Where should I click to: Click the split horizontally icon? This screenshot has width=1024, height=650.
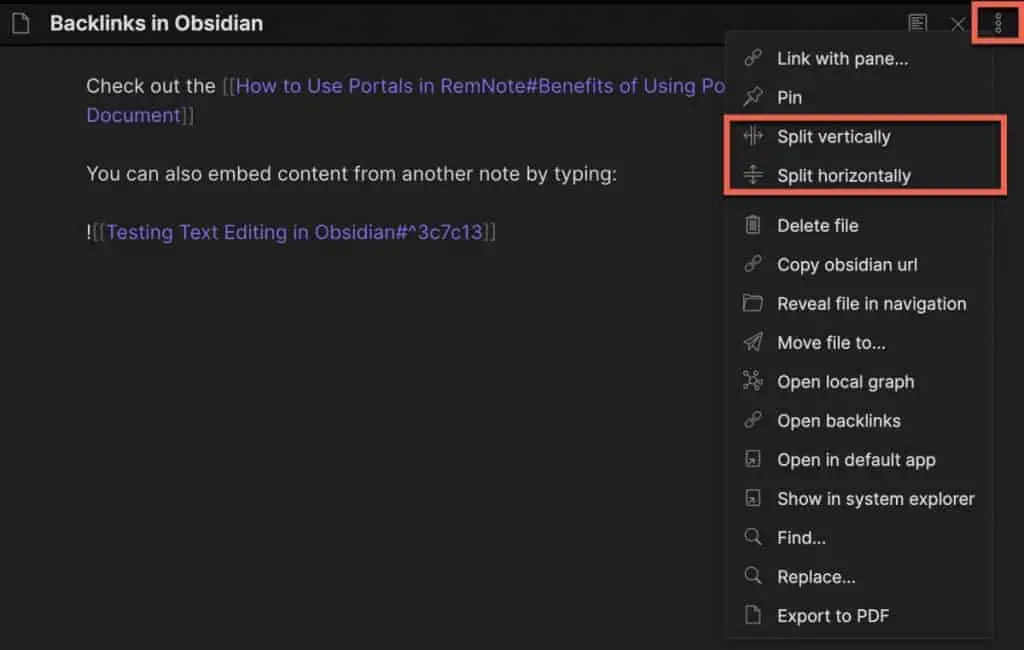coord(753,175)
